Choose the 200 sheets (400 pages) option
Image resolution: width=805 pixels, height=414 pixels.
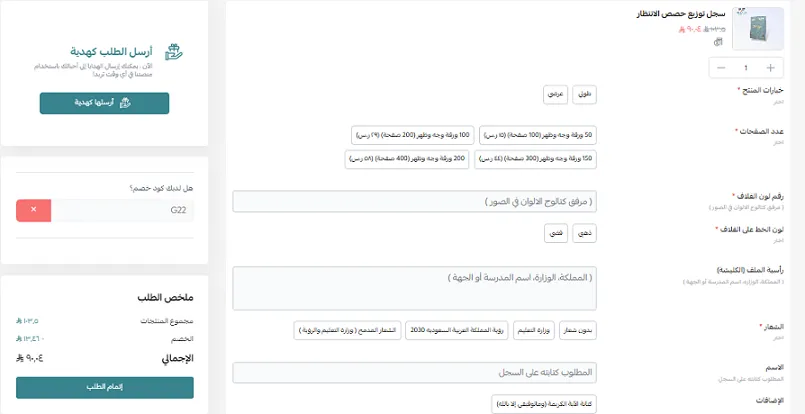coord(407,159)
